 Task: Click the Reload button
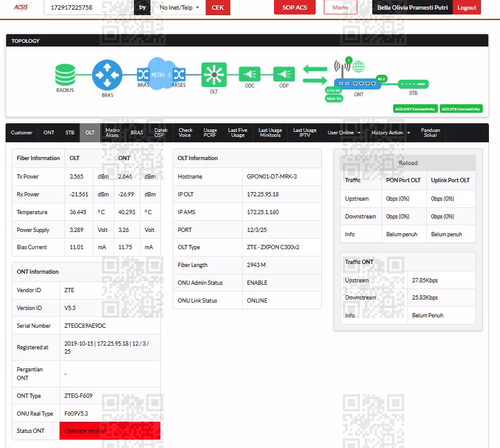(x=408, y=163)
